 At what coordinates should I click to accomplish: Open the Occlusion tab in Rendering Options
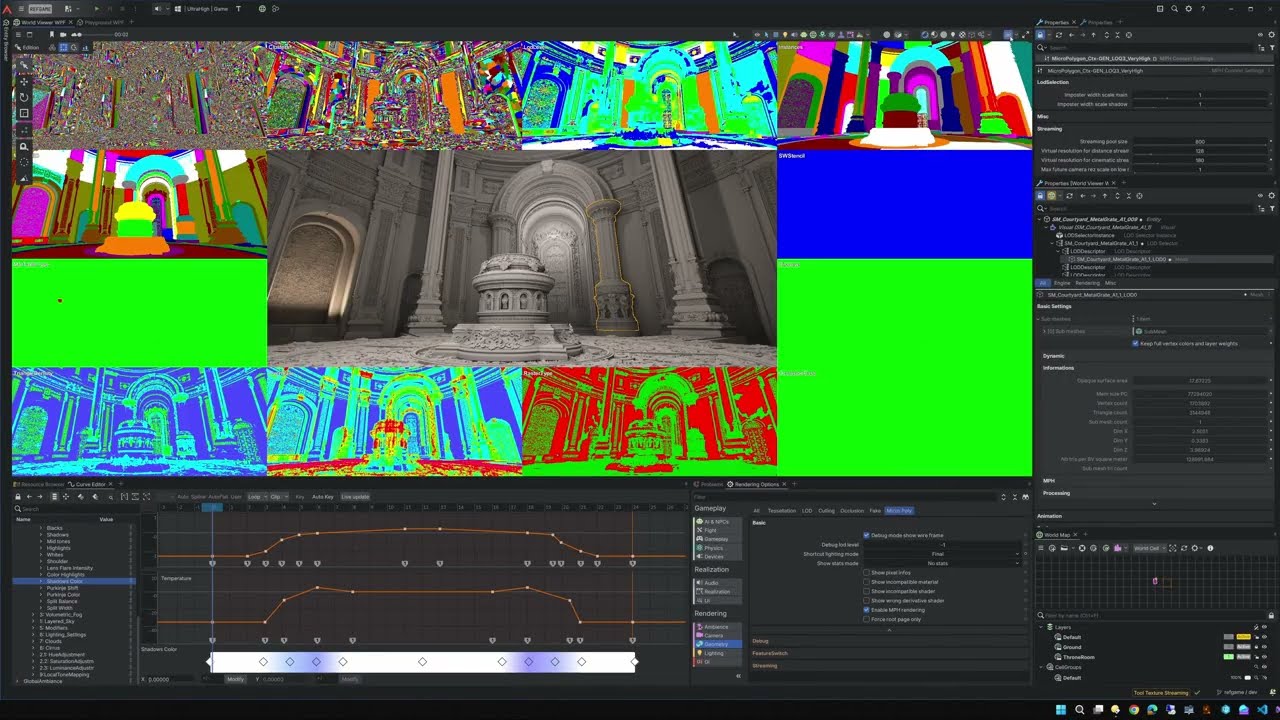(852, 511)
